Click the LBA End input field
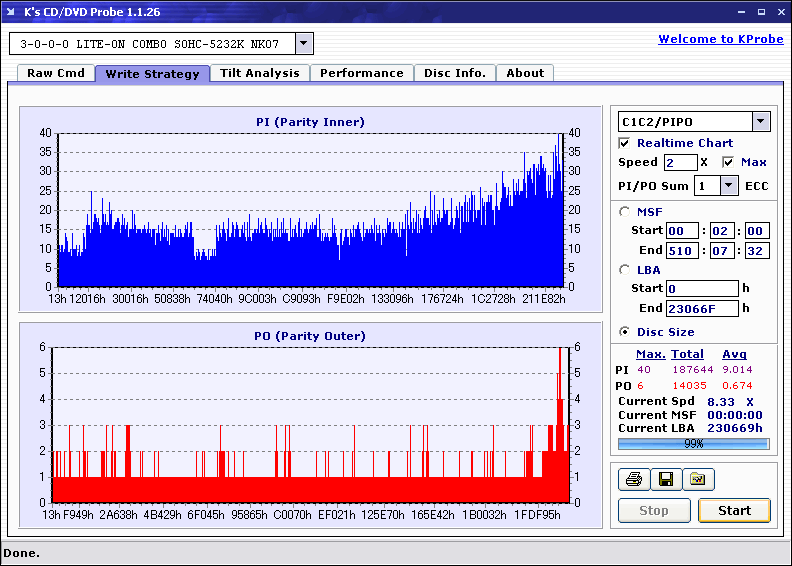 tap(702, 308)
